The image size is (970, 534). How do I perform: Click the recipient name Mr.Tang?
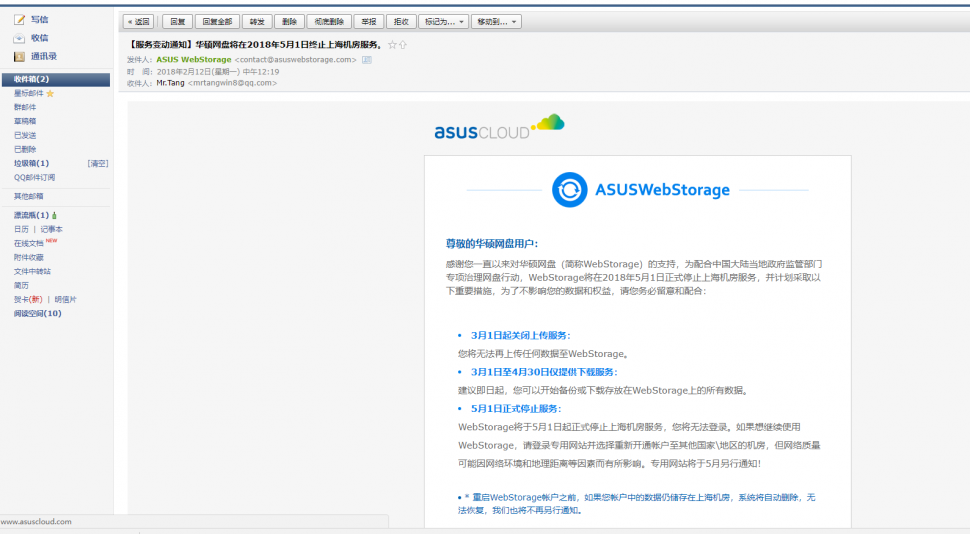(x=170, y=83)
